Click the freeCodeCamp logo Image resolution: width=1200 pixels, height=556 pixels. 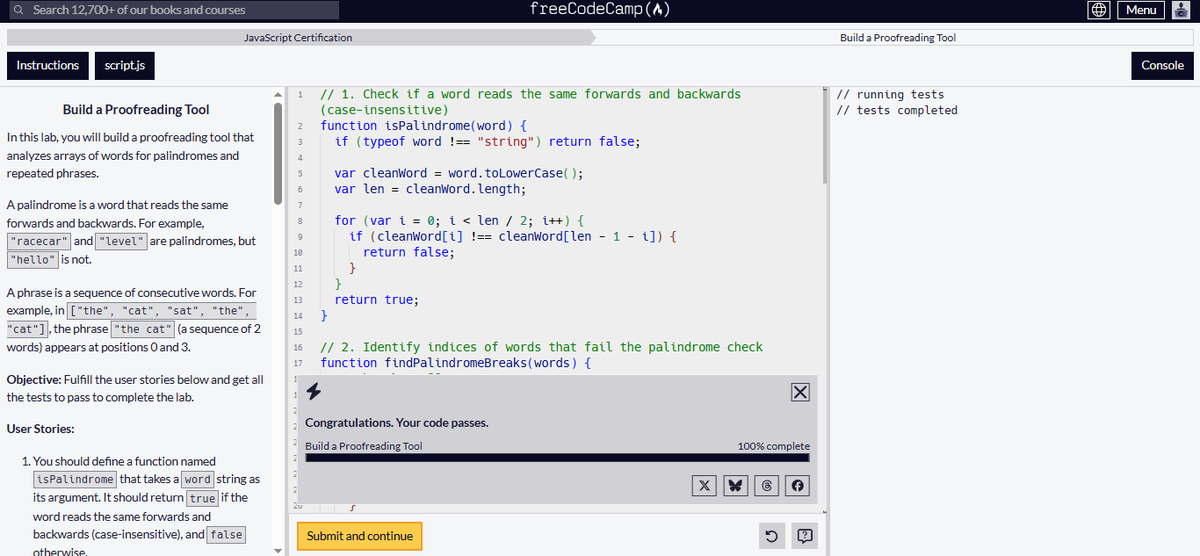point(599,10)
